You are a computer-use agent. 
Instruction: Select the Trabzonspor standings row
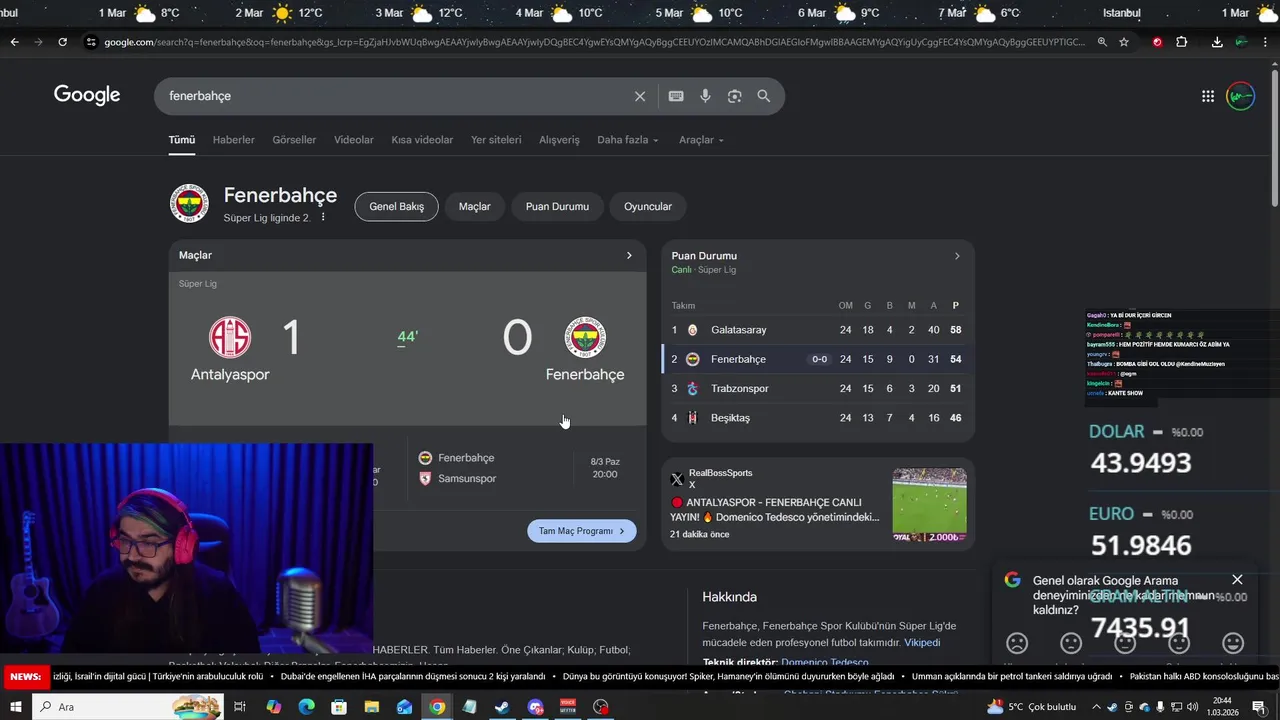tap(817, 389)
